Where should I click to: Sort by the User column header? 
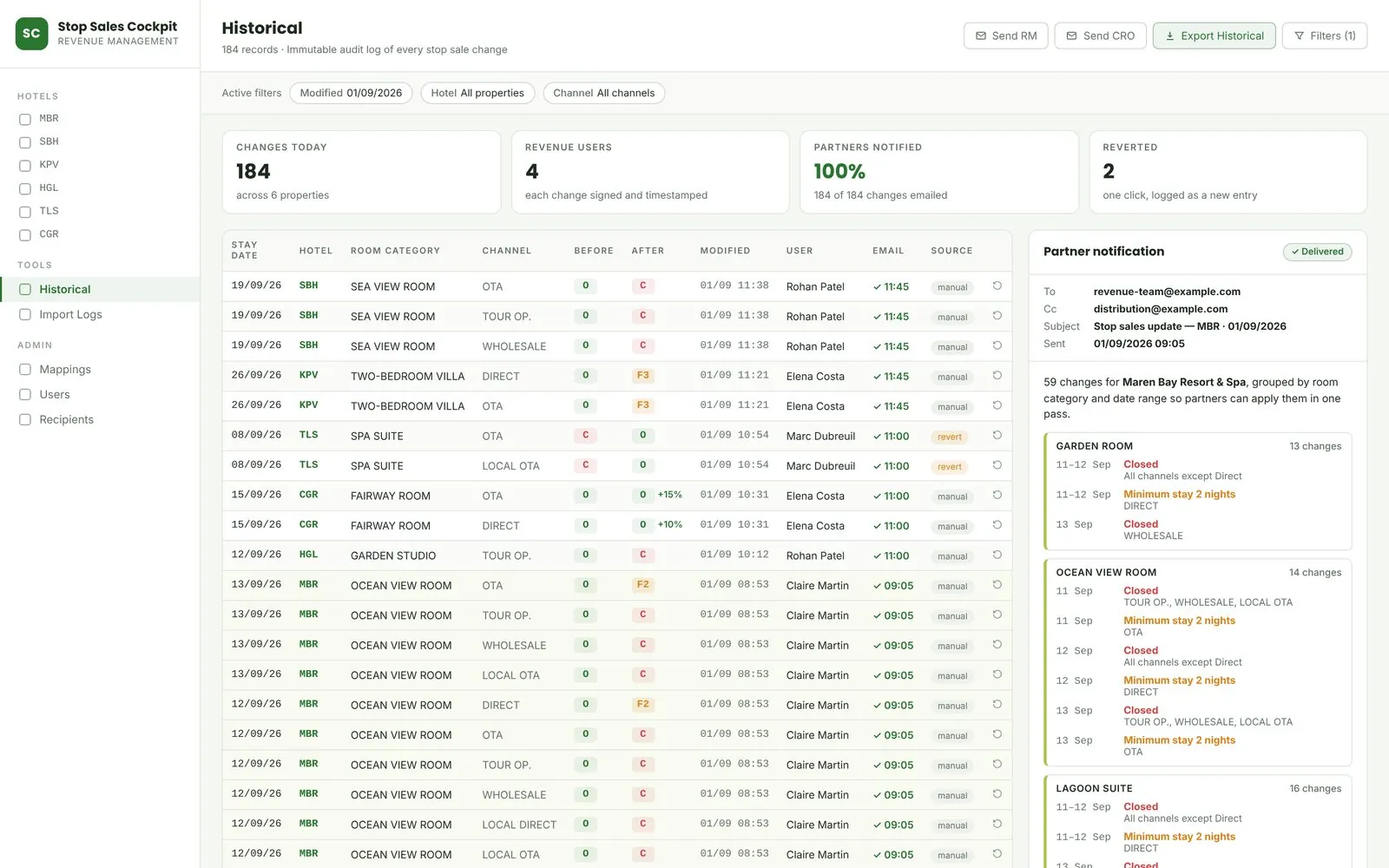800,251
